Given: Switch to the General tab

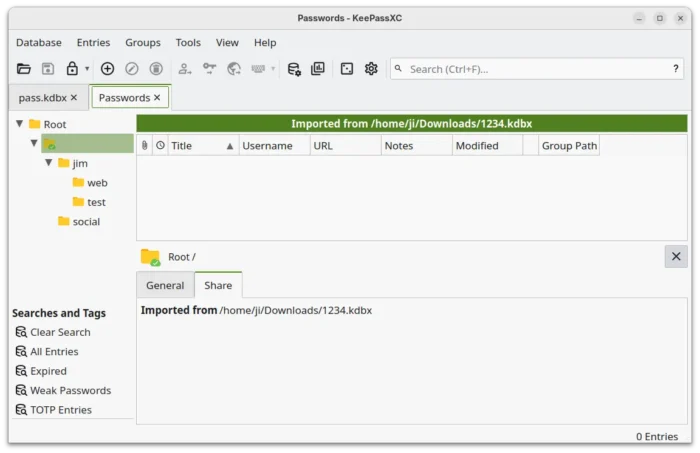Looking at the screenshot, I should [165, 286].
